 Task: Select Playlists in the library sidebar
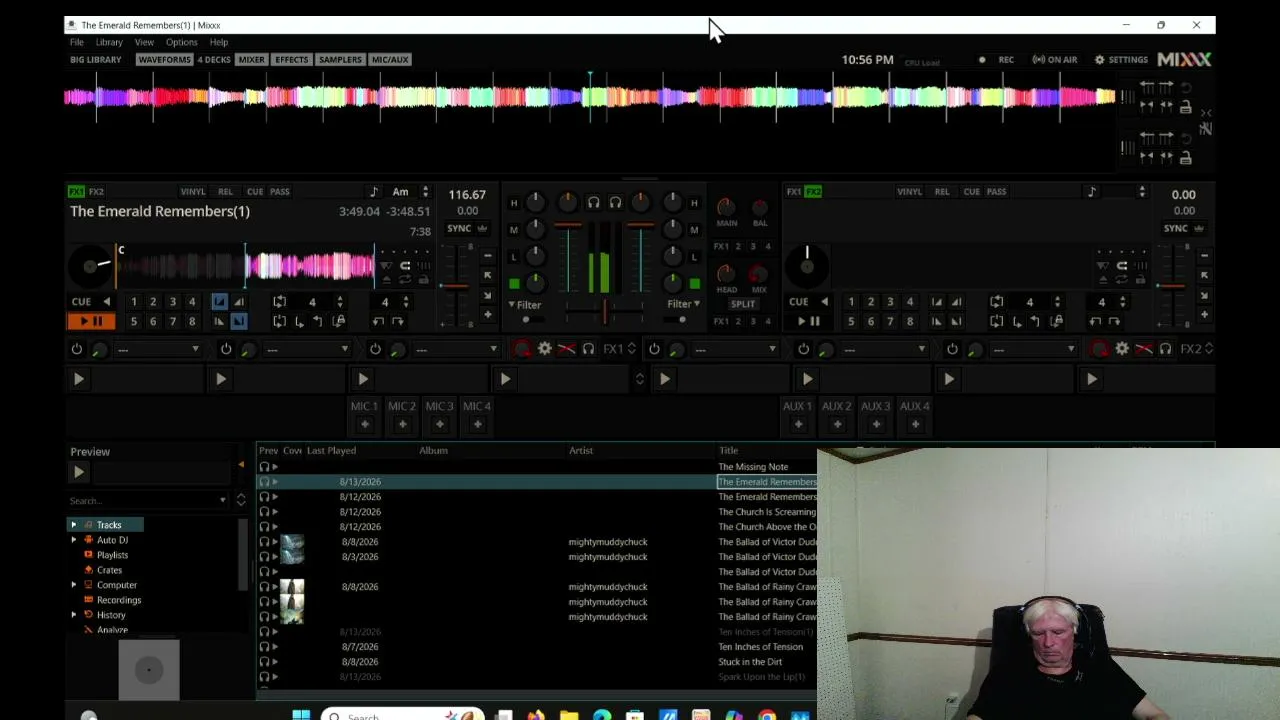[112, 555]
